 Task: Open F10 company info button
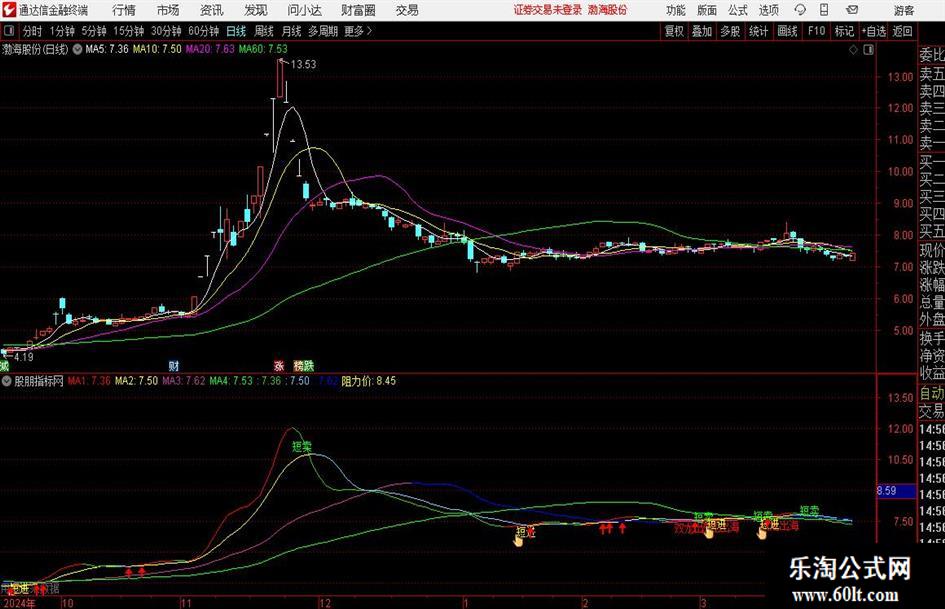pos(816,31)
